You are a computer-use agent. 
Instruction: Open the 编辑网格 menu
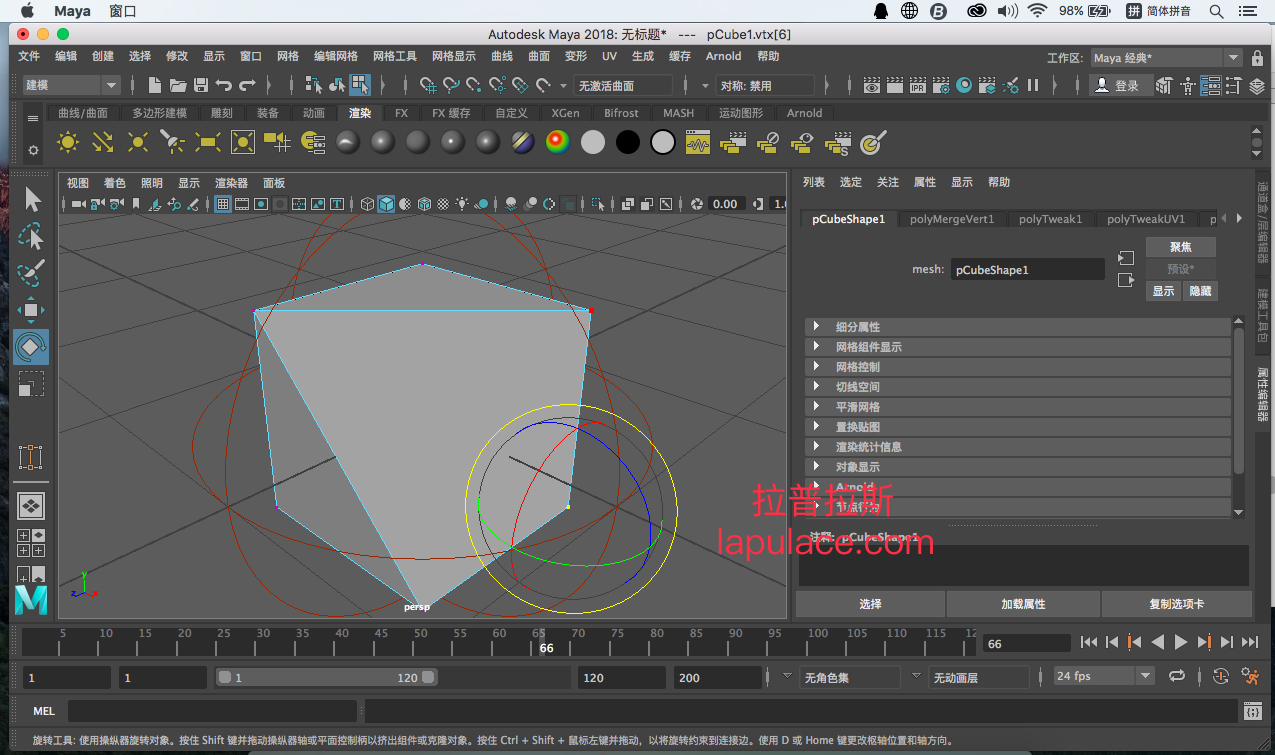click(x=336, y=56)
